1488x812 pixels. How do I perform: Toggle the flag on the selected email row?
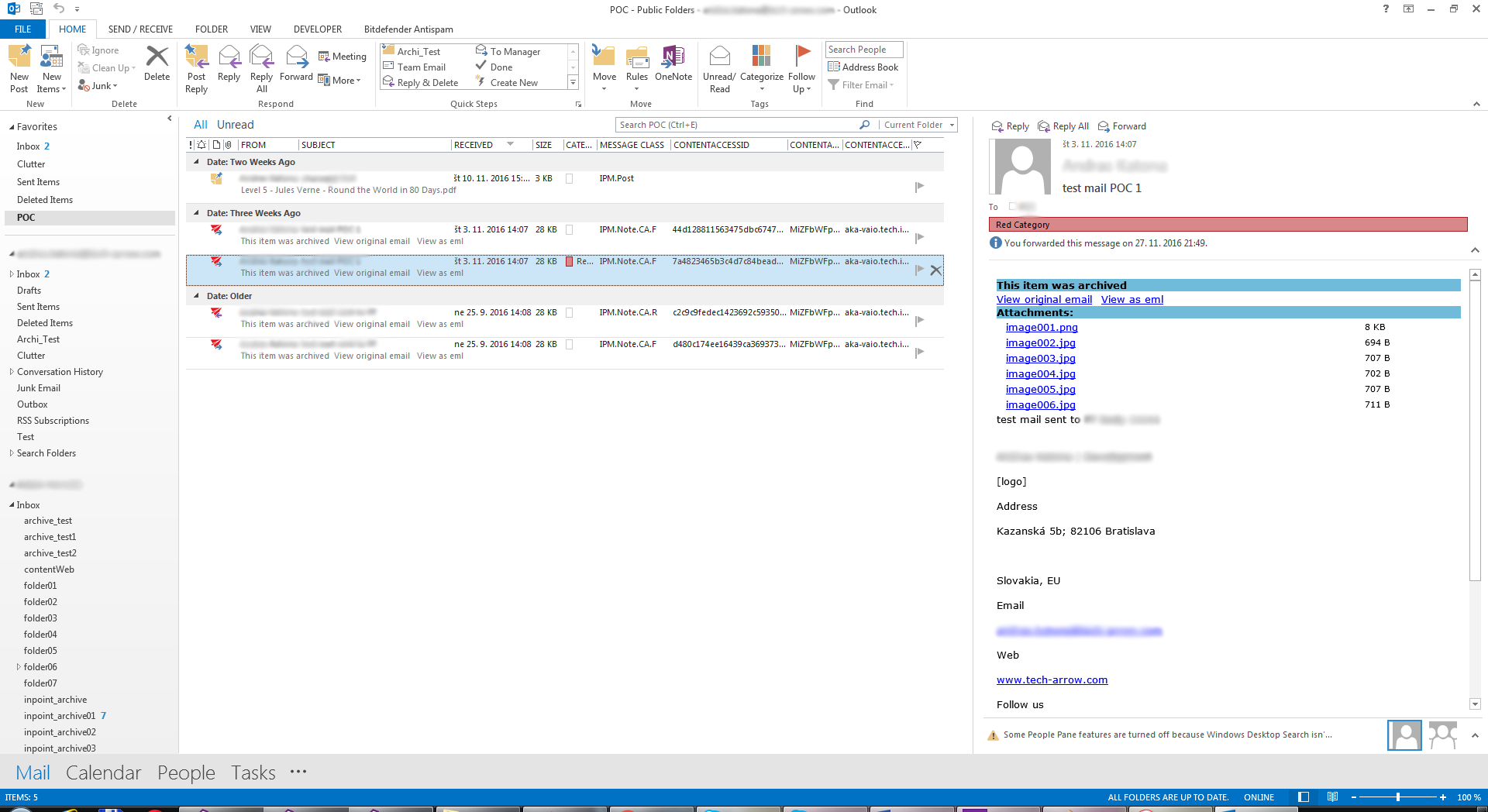click(919, 270)
